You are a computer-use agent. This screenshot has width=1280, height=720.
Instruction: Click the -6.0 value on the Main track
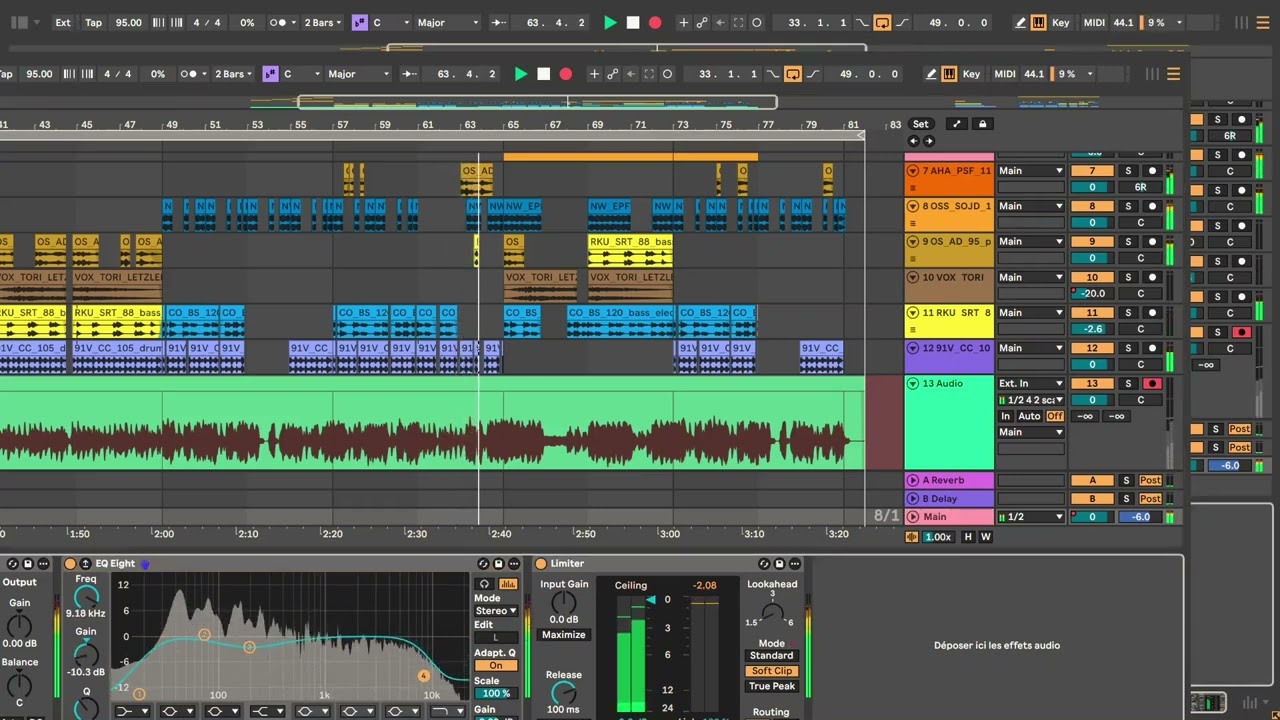(x=1141, y=517)
